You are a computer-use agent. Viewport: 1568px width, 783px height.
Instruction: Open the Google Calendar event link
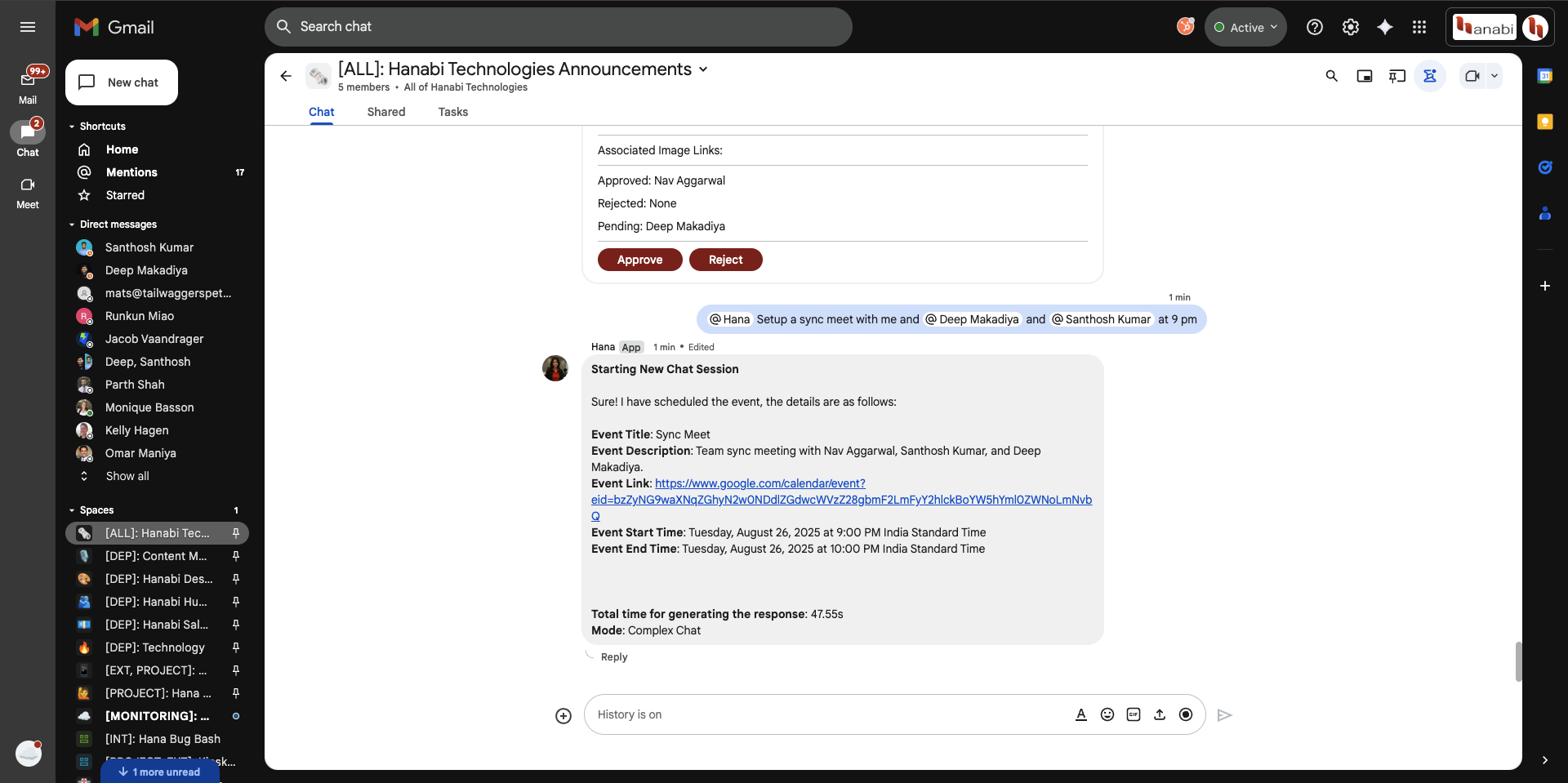841,500
